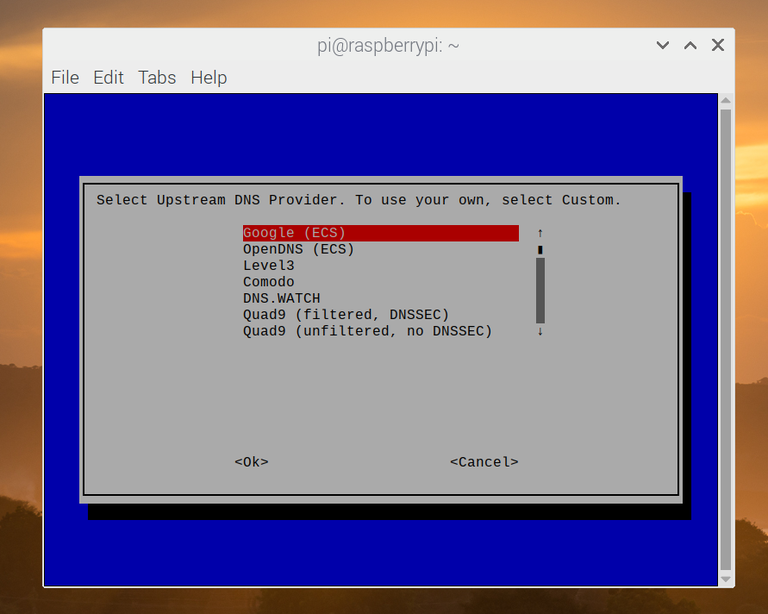The width and height of the screenshot is (768, 614).
Task: Click the DNS list up arrow
Action: pos(540,233)
